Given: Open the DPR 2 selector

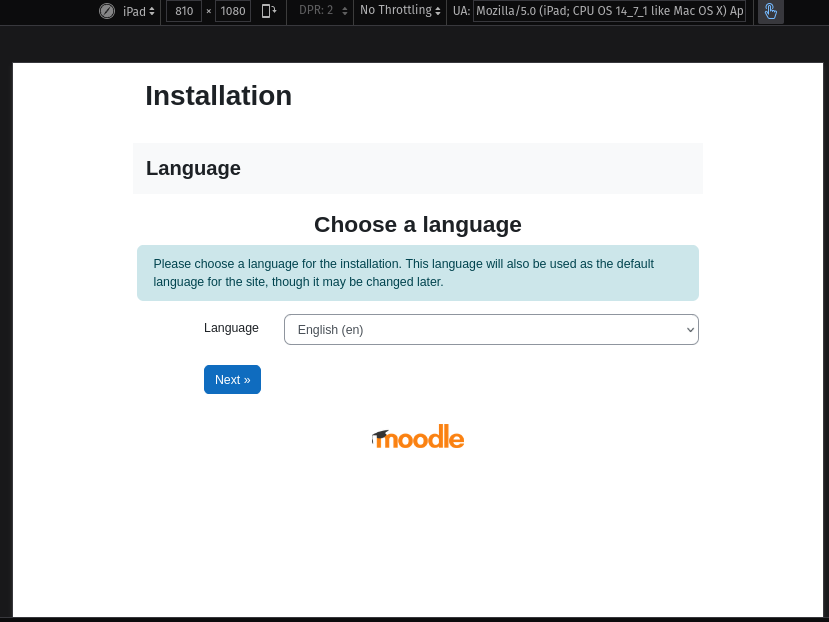Looking at the screenshot, I should pyautogui.click(x=323, y=11).
